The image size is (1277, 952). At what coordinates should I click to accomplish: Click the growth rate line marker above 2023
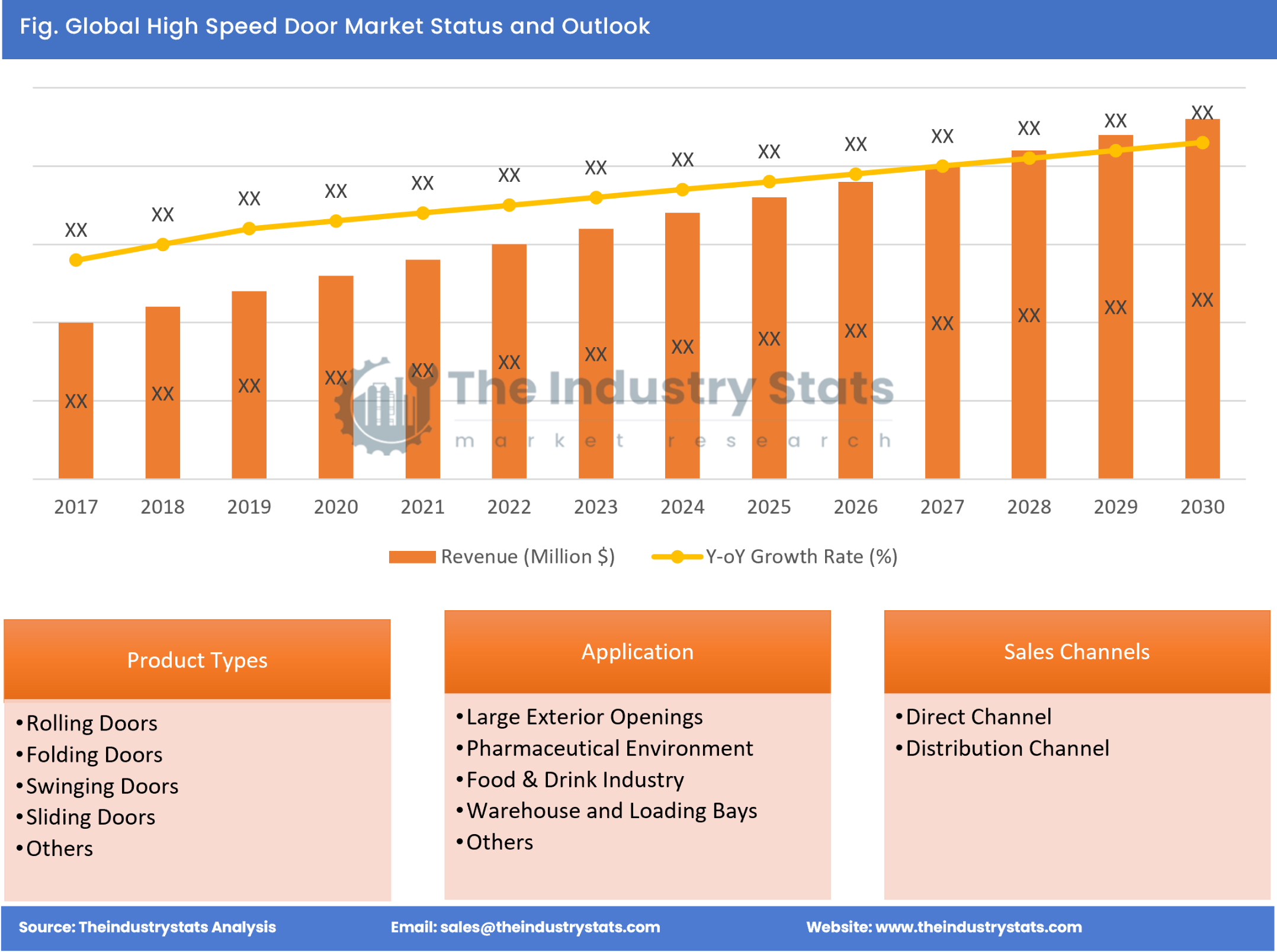point(596,197)
